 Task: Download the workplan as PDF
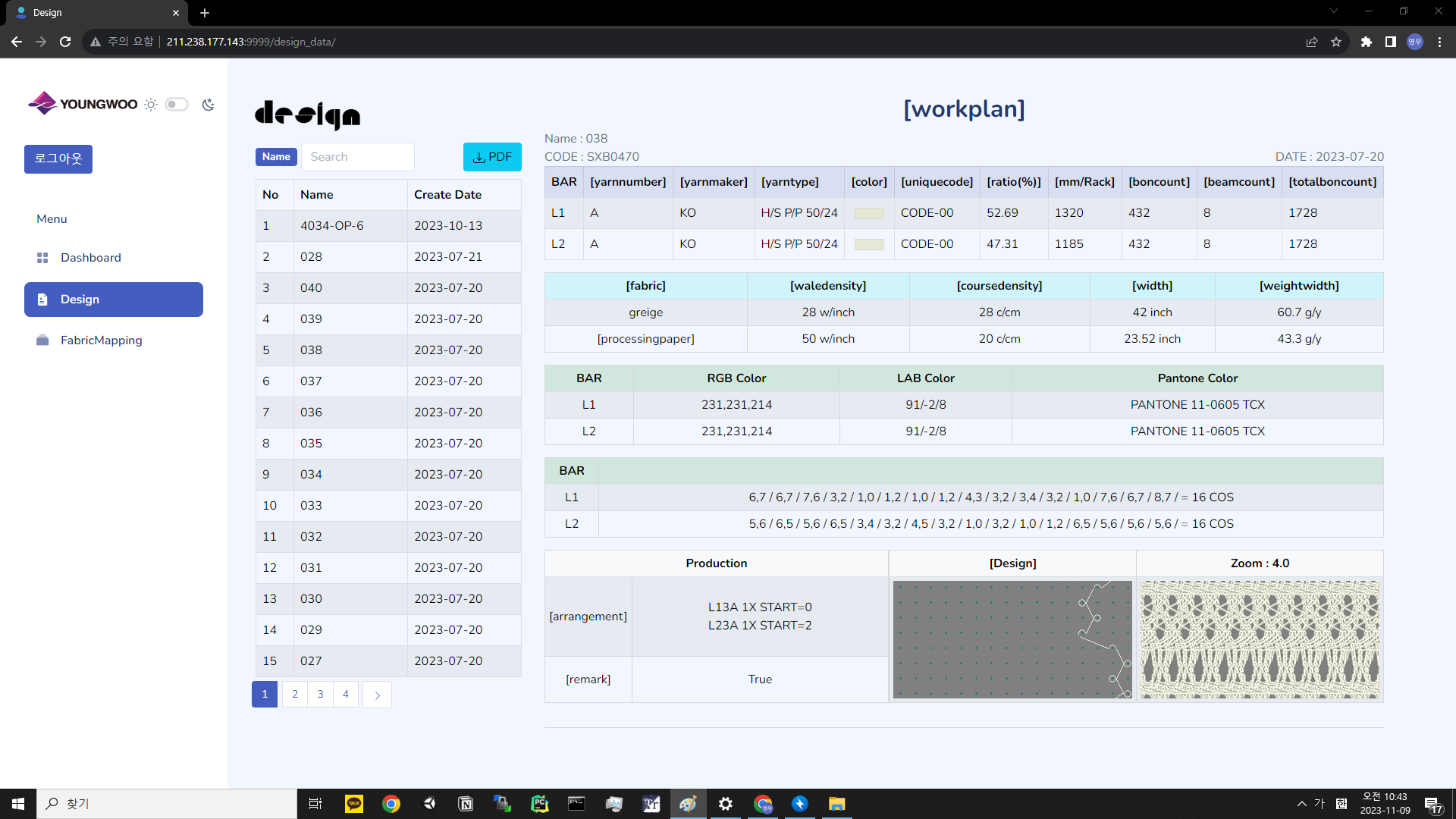point(492,157)
